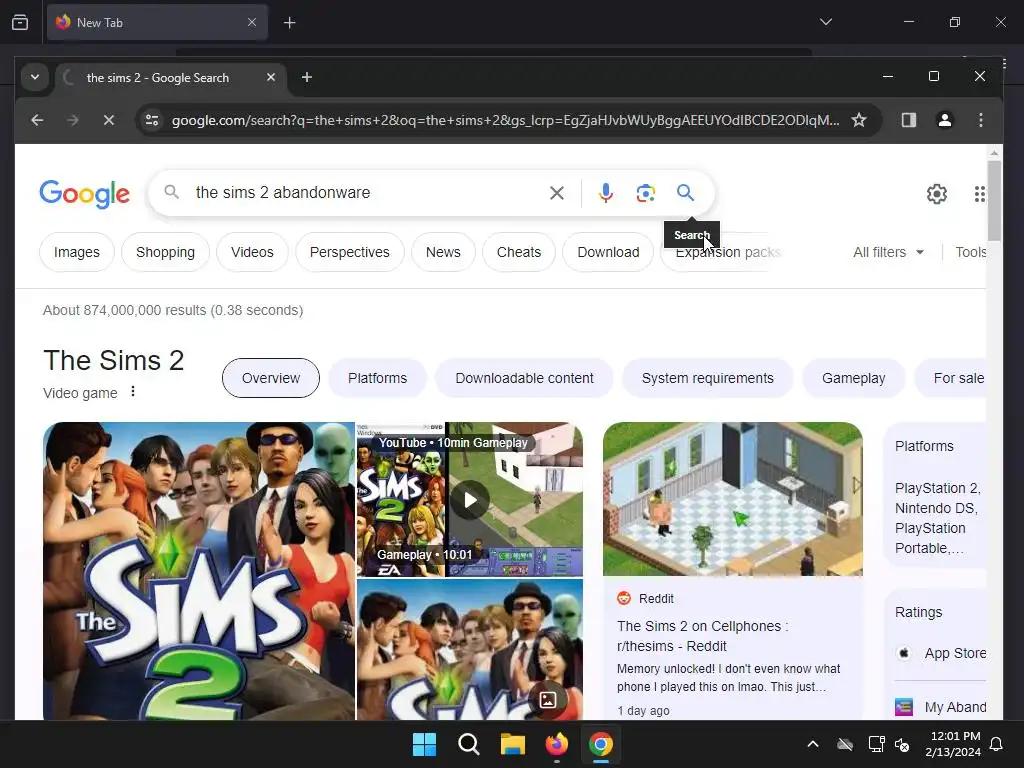
Task: Open the Reddit Sims screenshot thumbnail
Action: coord(733,499)
